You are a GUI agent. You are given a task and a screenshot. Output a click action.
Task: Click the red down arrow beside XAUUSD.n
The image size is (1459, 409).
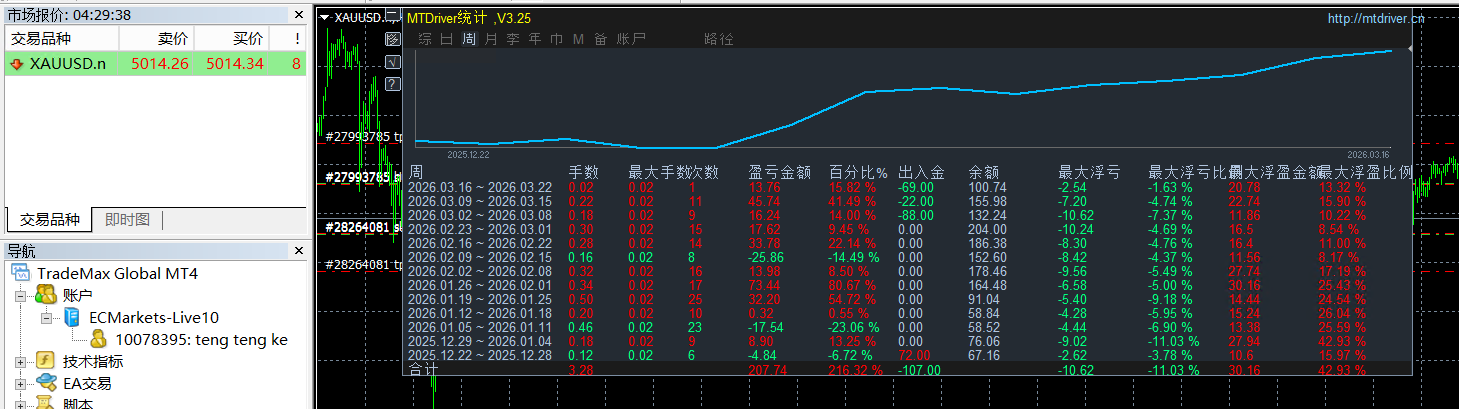(x=16, y=64)
